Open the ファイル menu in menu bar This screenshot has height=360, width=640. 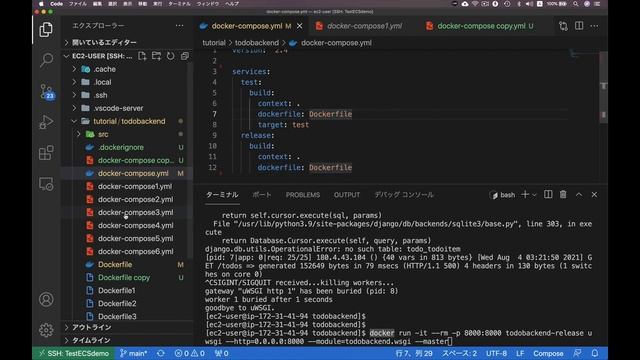[78, 4]
